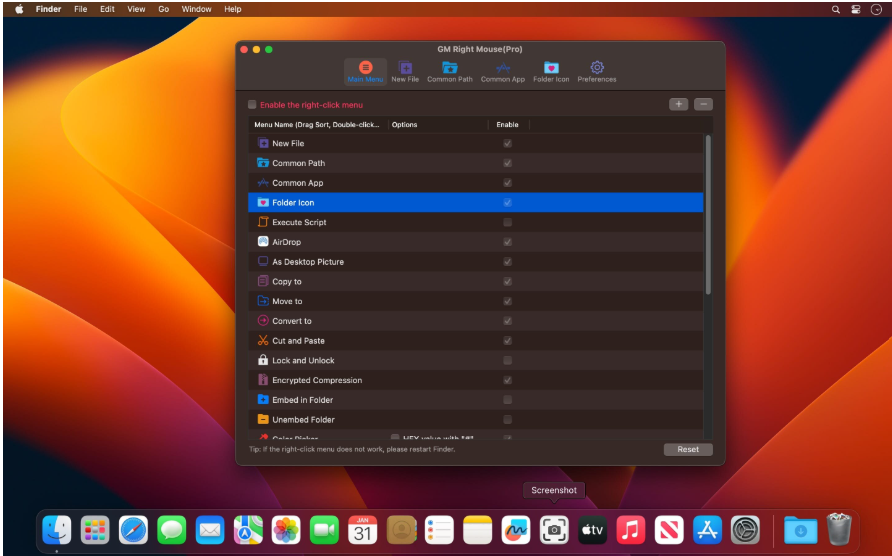Screen dimensions: 892x556
Task: Select the Folder Icon list row text
Action: [x=293, y=203]
